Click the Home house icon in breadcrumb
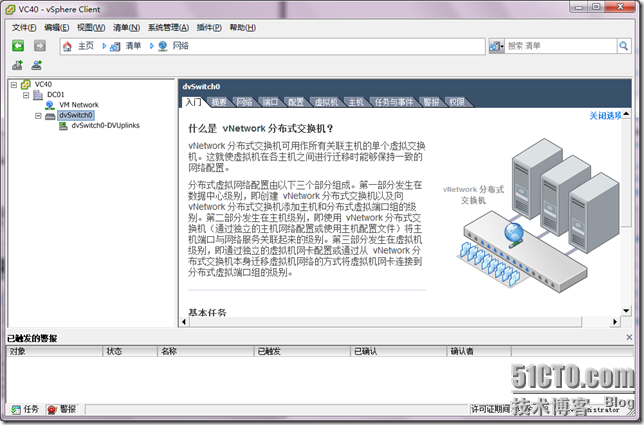Viewport: 644px width, 425px height. coord(67,46)
